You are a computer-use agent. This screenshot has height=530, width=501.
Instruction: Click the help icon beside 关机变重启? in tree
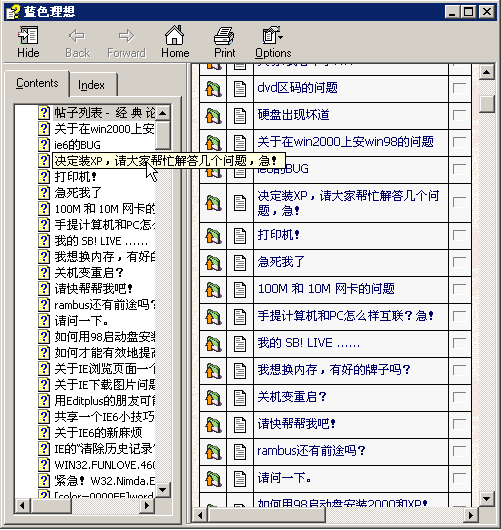point(44,272)
